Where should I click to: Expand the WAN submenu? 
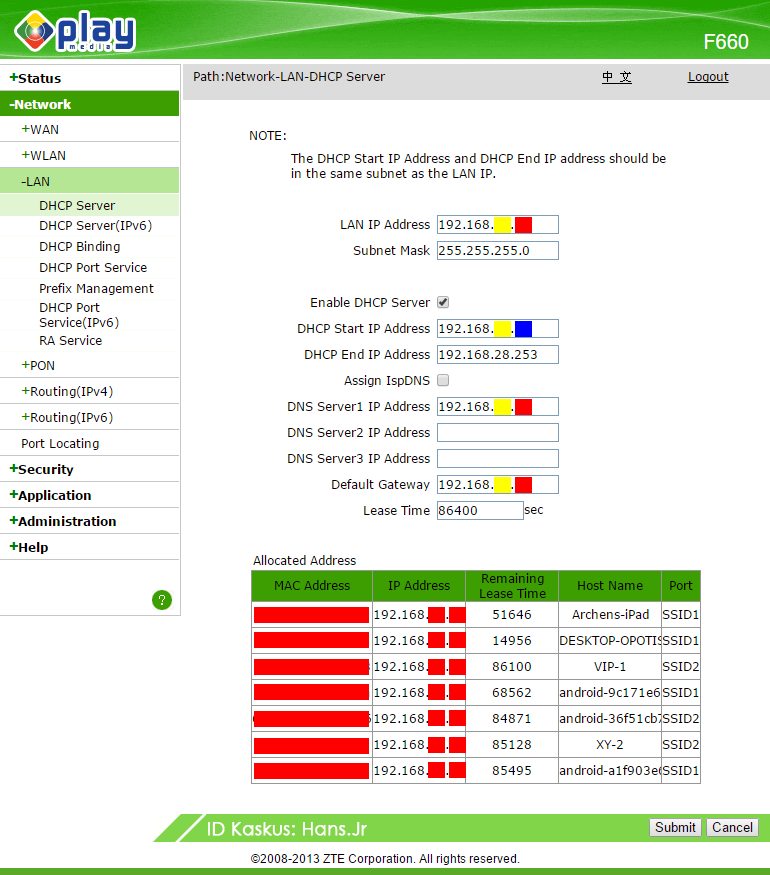click(41, 129)
